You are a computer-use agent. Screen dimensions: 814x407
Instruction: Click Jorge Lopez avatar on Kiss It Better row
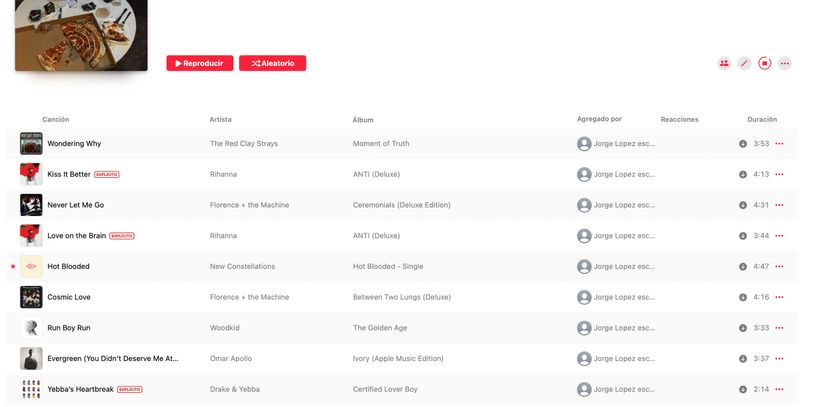(x=584, y=174)
